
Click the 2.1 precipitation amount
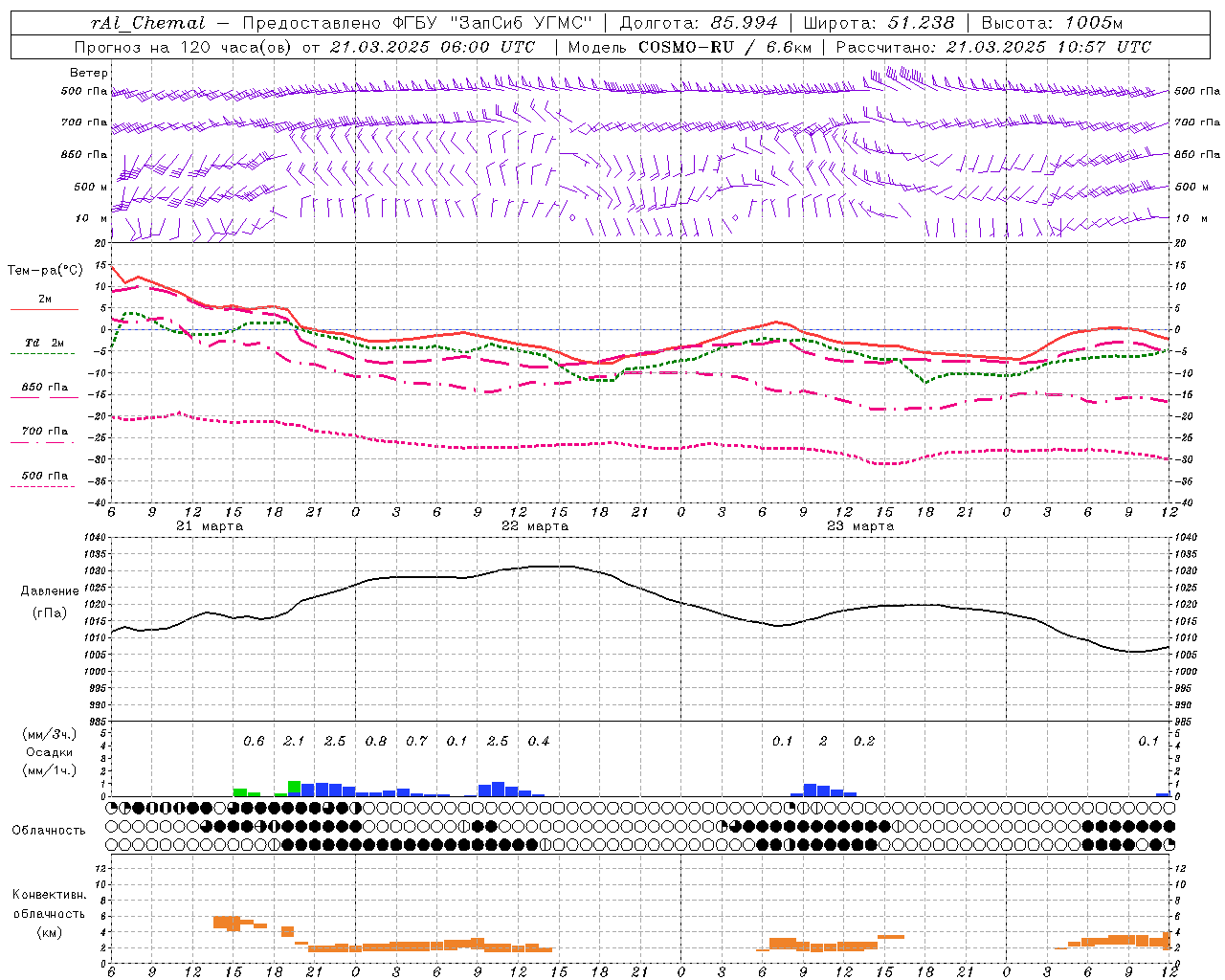tap(294, 742)
